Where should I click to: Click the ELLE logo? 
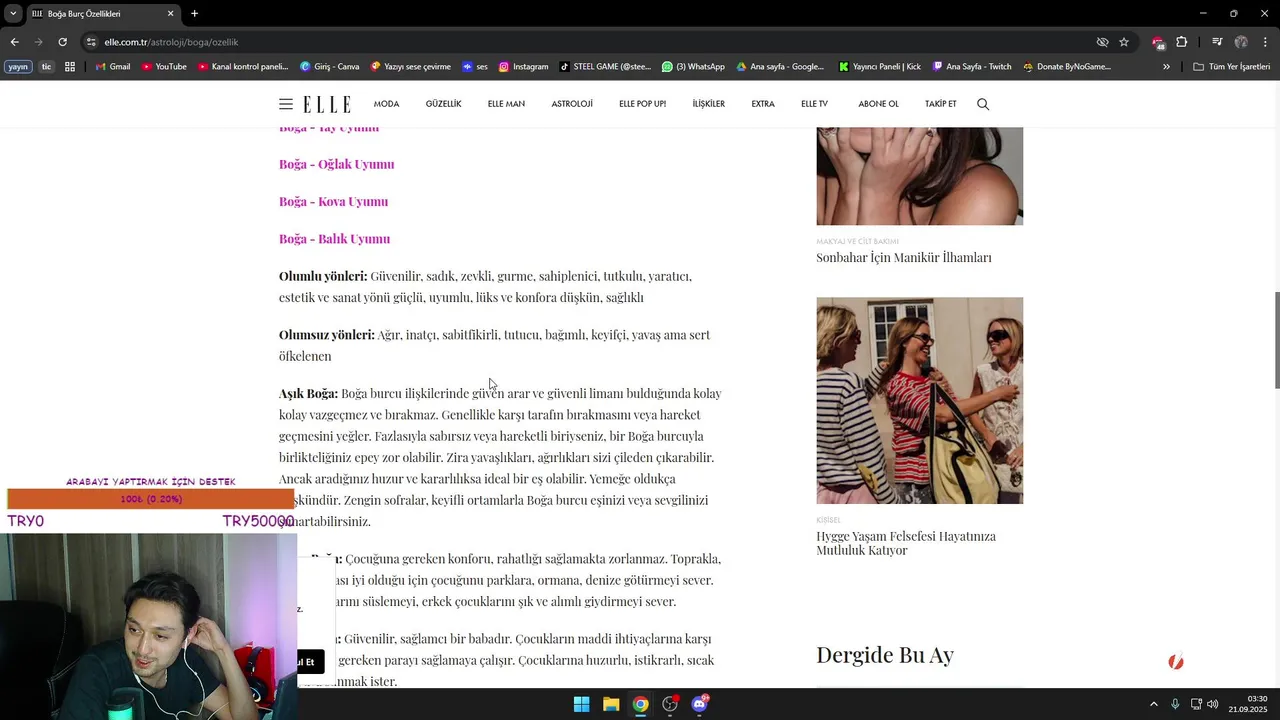point(327,104)
